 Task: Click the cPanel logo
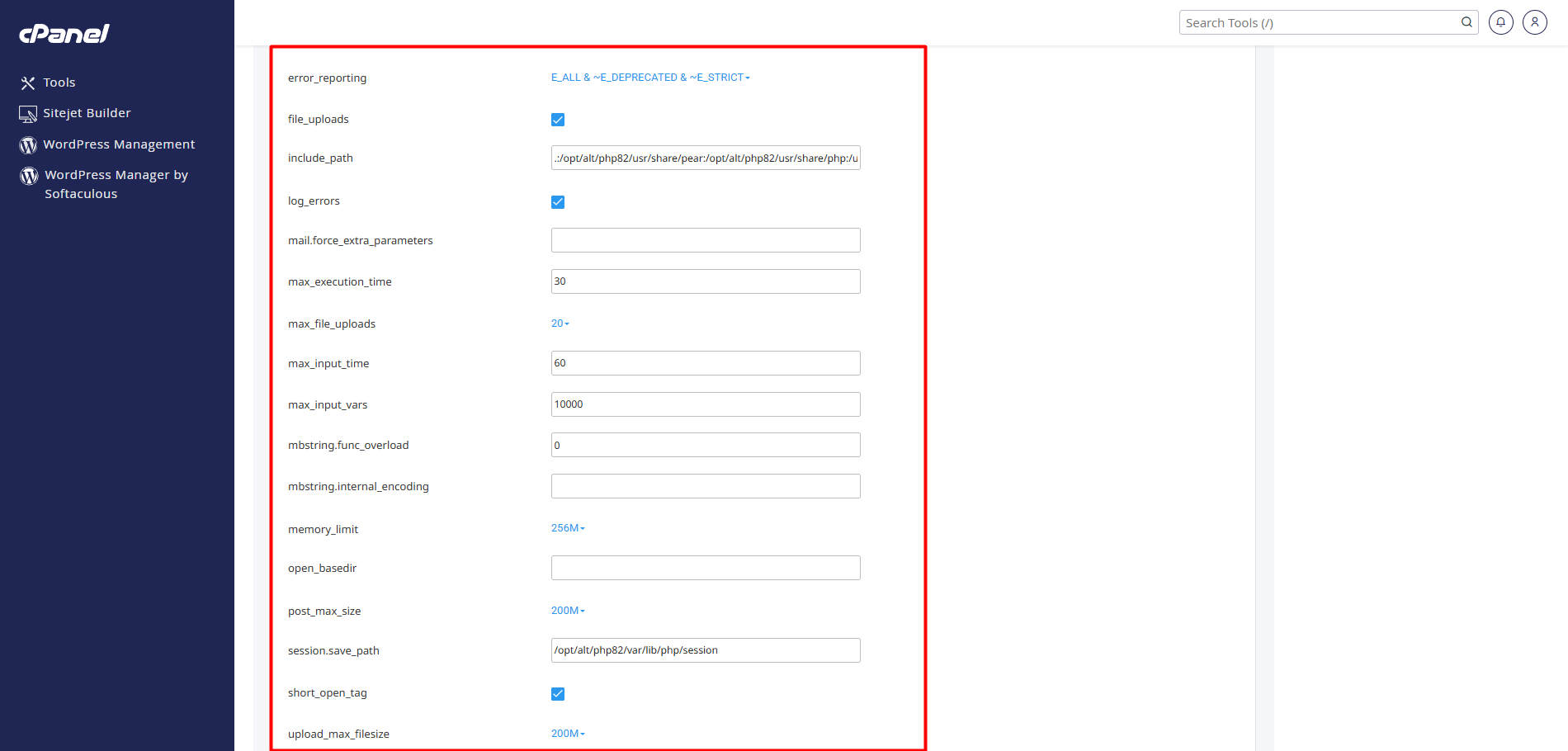[64, 33]
